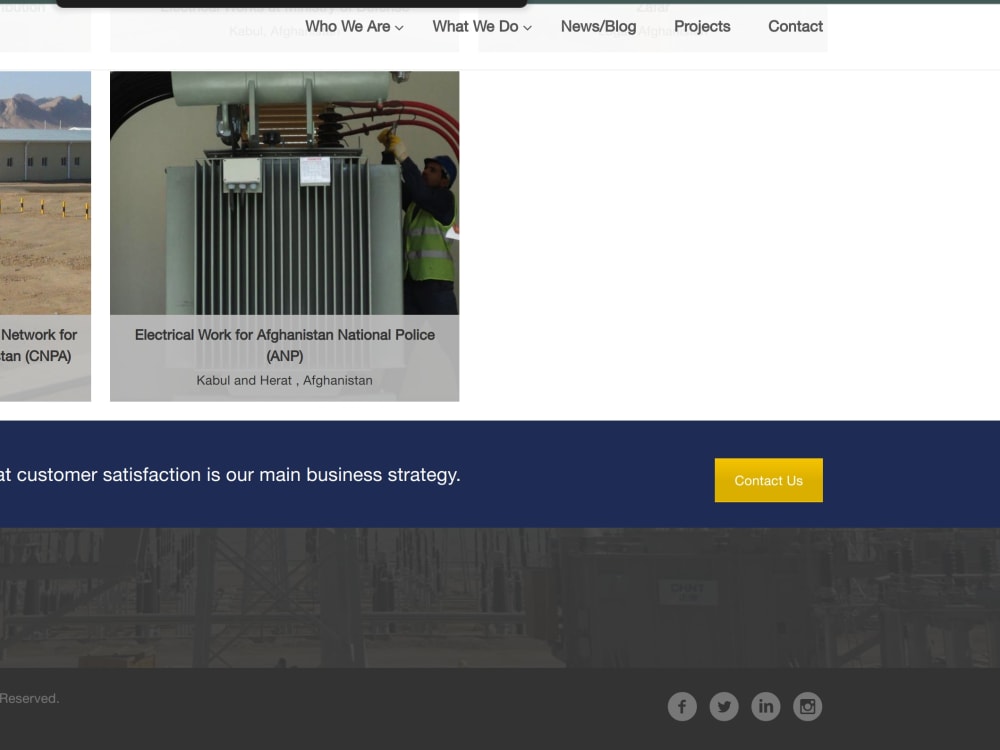Open the transformer technician project photo
The image size is (1000, 750).
click(x=284, y=193)
